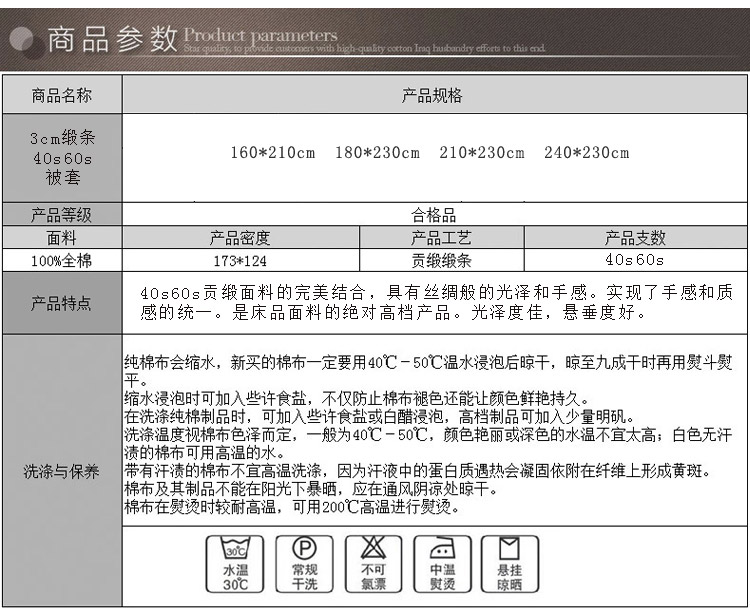Click the 产品等级 label cell

tap(62, 214)
